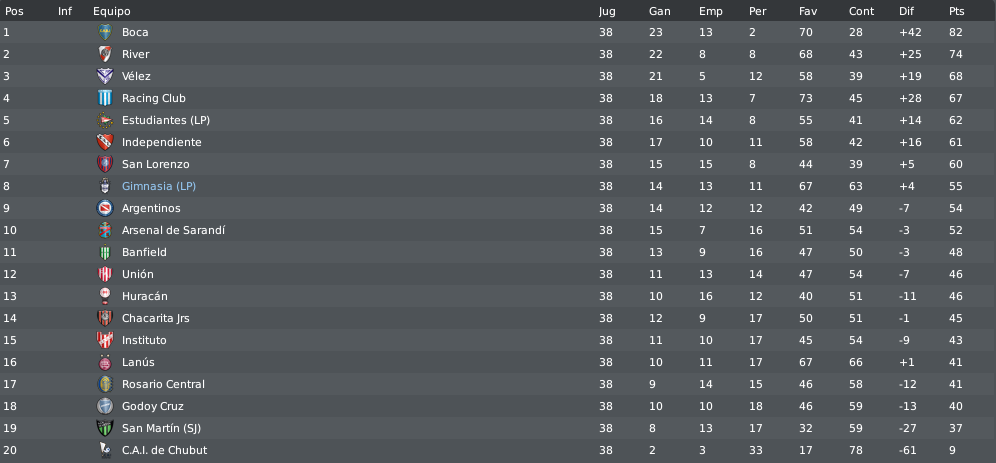Click the San Martín (SJ) crest icon
996x463 pixels.
[105, 428]
